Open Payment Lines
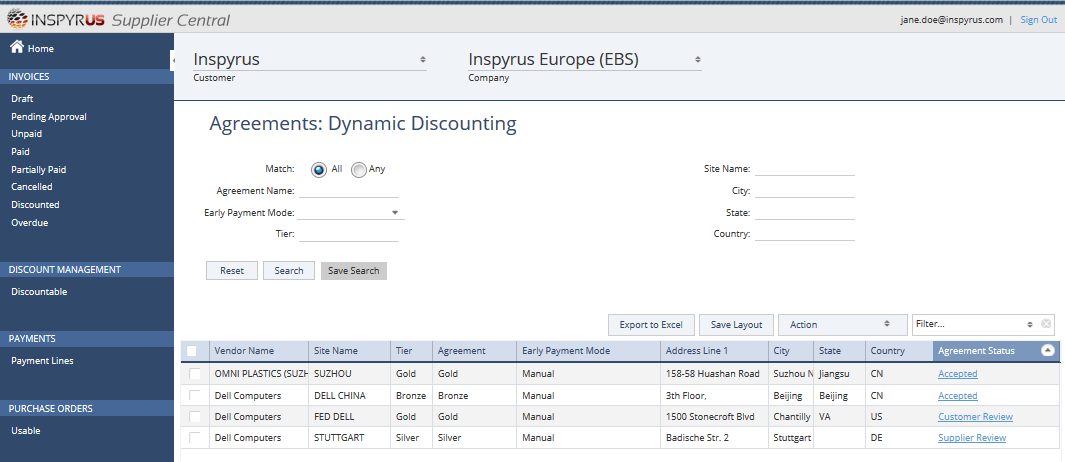The image size is (1065, 462). [x=42, y=361]
